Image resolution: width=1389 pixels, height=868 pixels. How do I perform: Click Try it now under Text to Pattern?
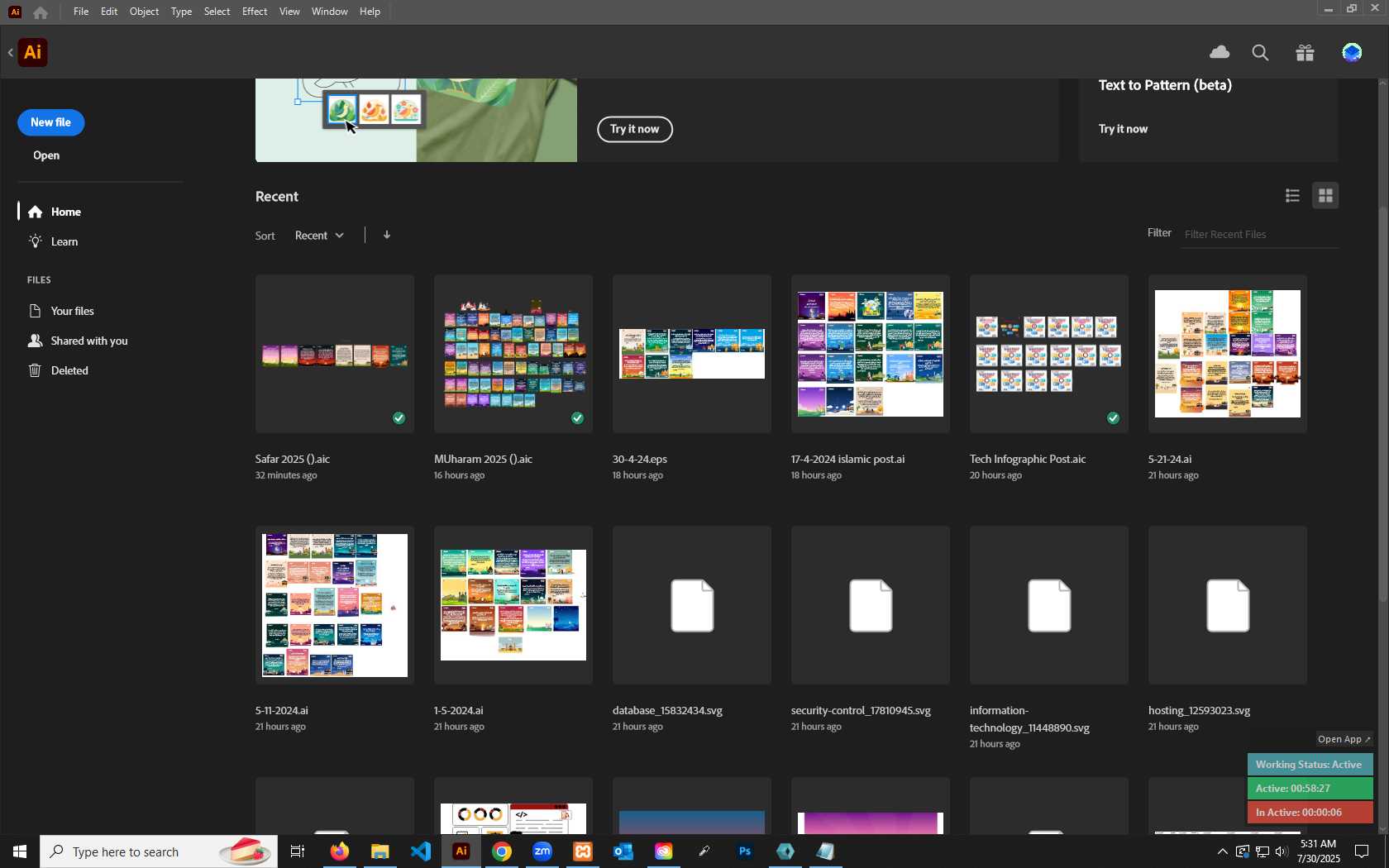pyautogui.click(x=1123, y=129)
